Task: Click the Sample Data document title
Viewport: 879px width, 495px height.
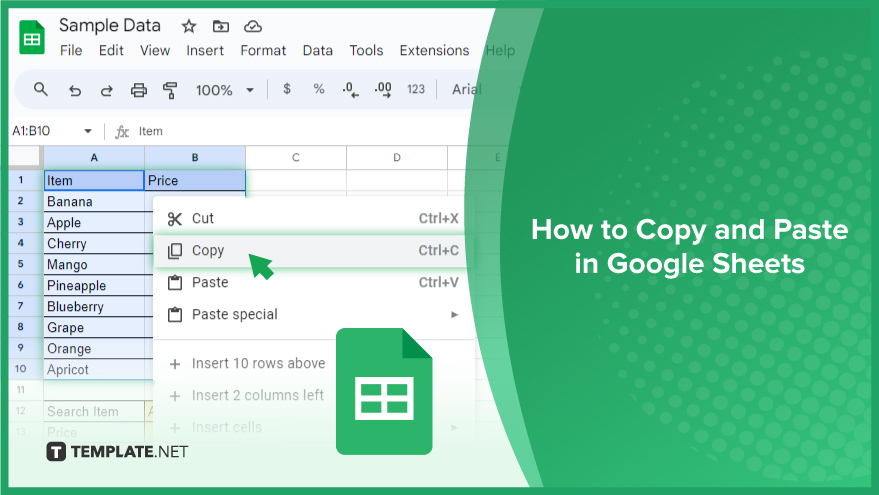Action: coord(110,25)
